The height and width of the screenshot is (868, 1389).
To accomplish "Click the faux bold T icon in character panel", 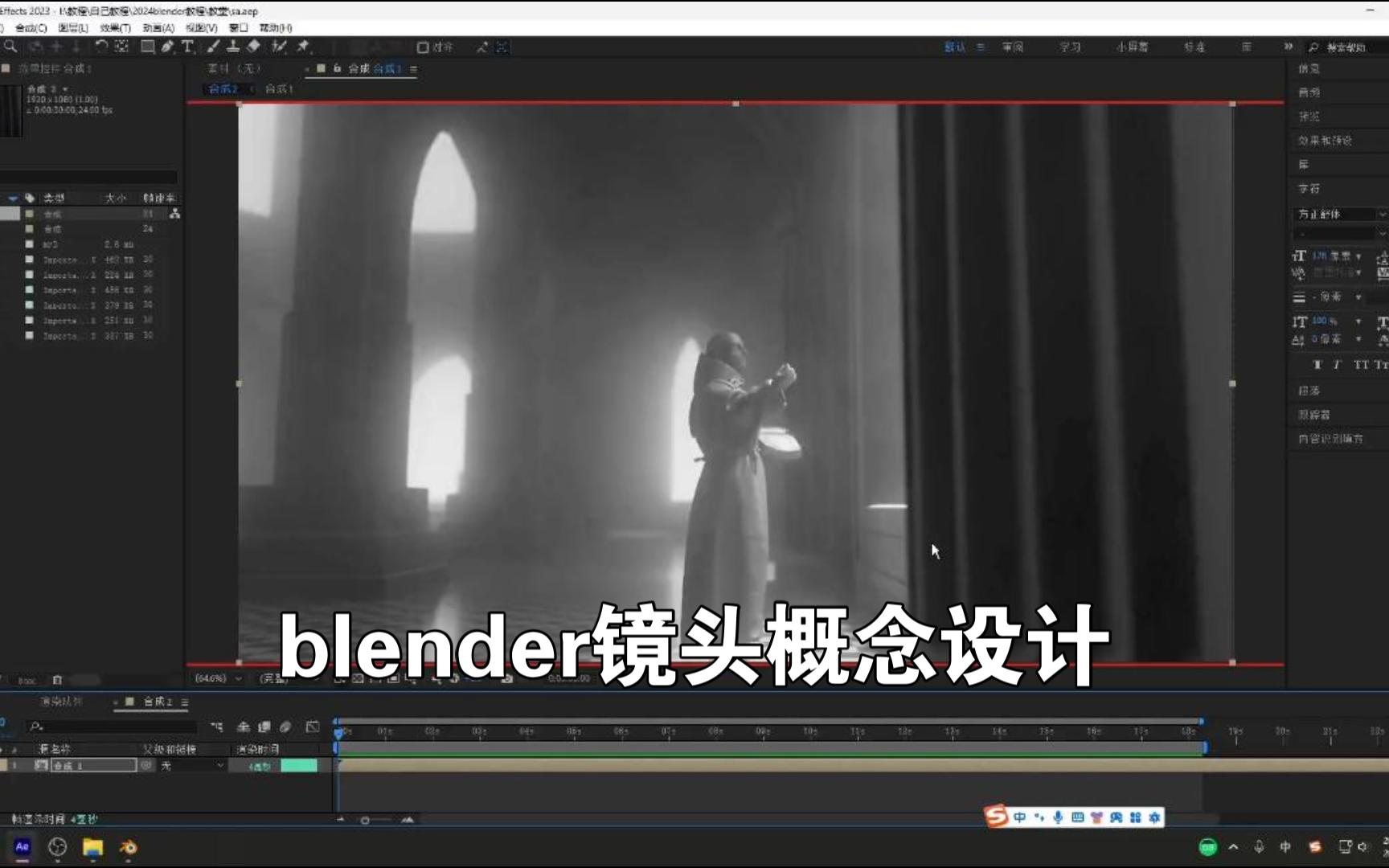I will 1317,364.
